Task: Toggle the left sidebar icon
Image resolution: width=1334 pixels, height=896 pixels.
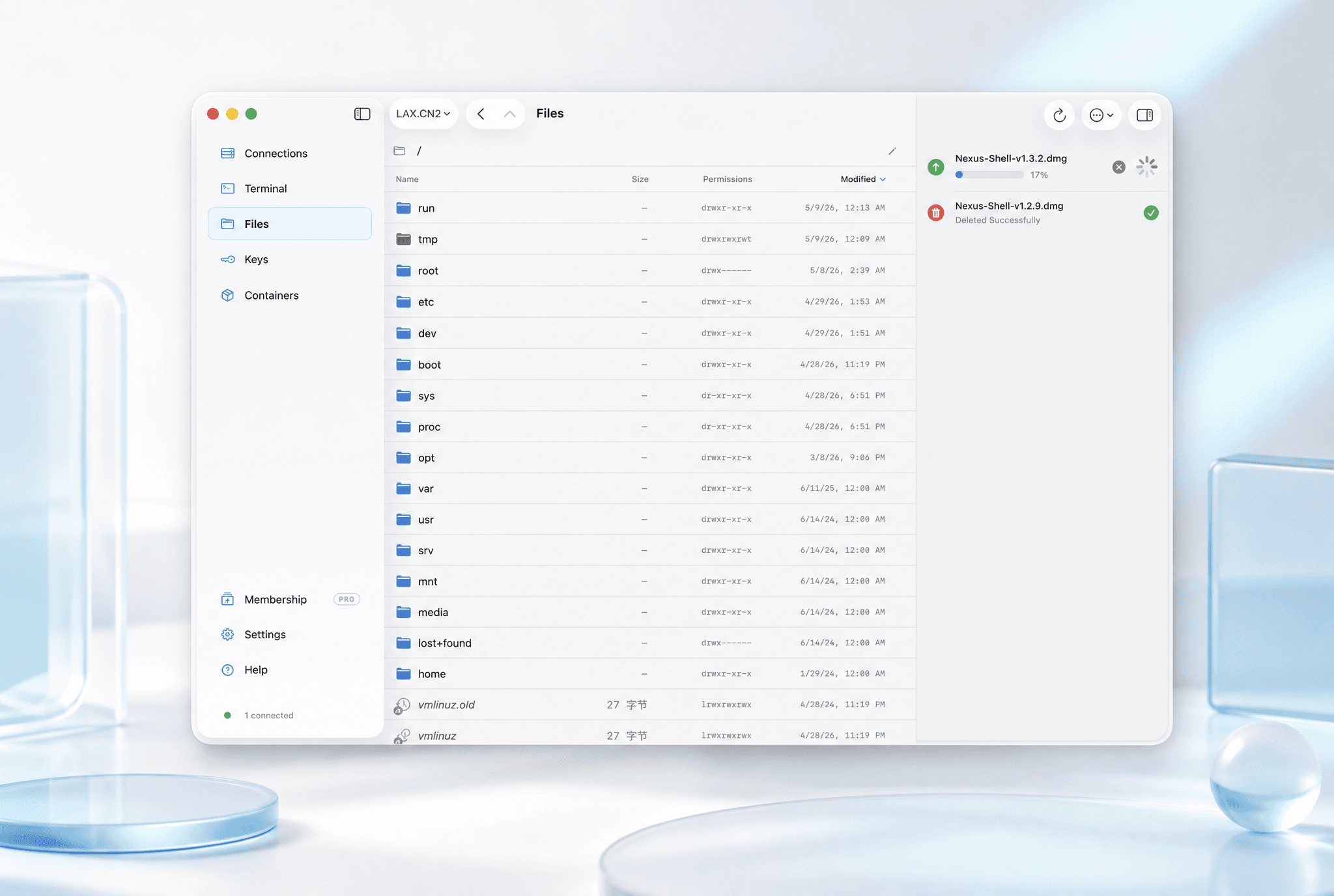Action: 362,114
